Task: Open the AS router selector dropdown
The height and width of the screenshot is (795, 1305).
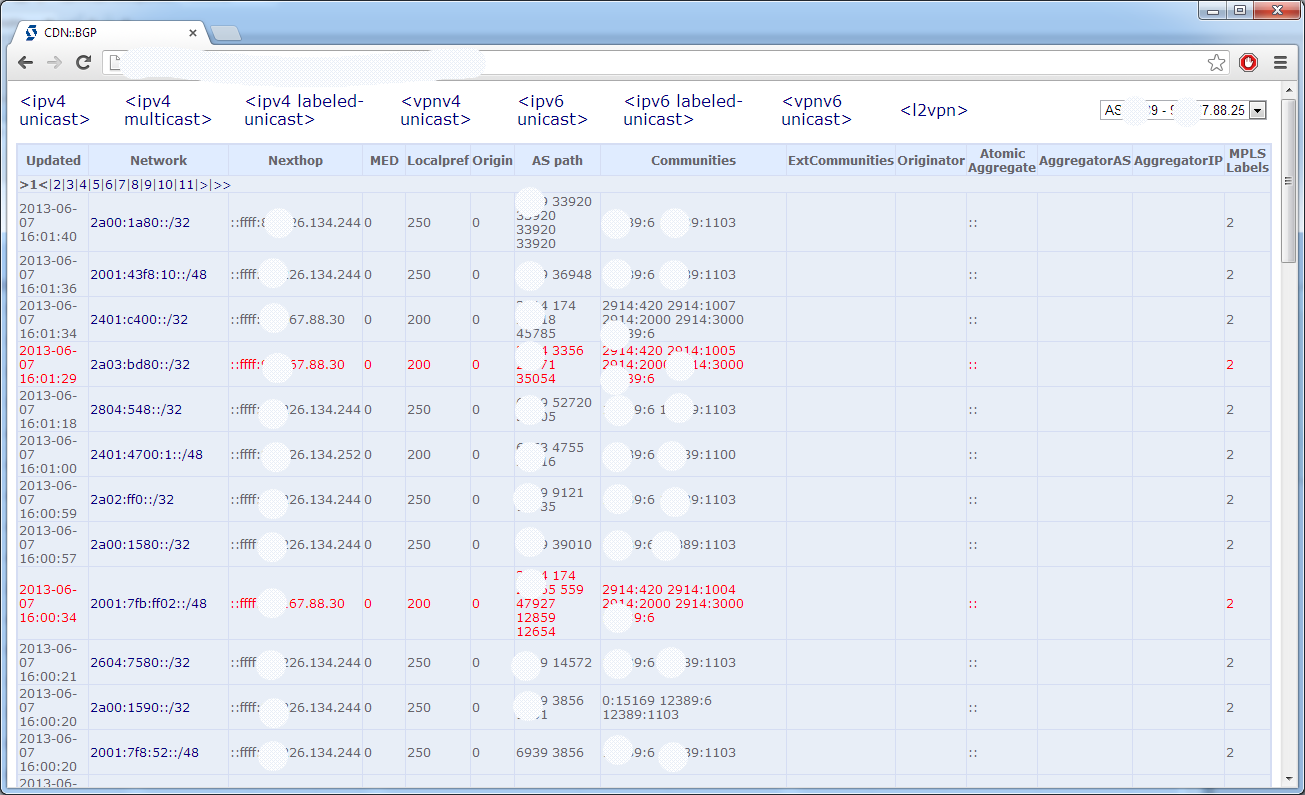Action: (x=1258, y=110)
